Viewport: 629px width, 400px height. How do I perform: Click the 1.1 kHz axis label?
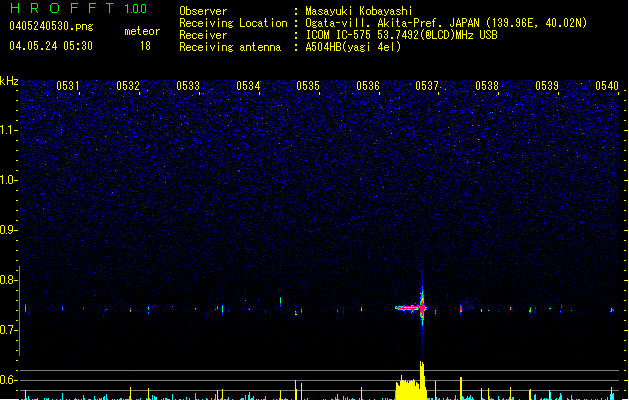(x=8, y=130)
